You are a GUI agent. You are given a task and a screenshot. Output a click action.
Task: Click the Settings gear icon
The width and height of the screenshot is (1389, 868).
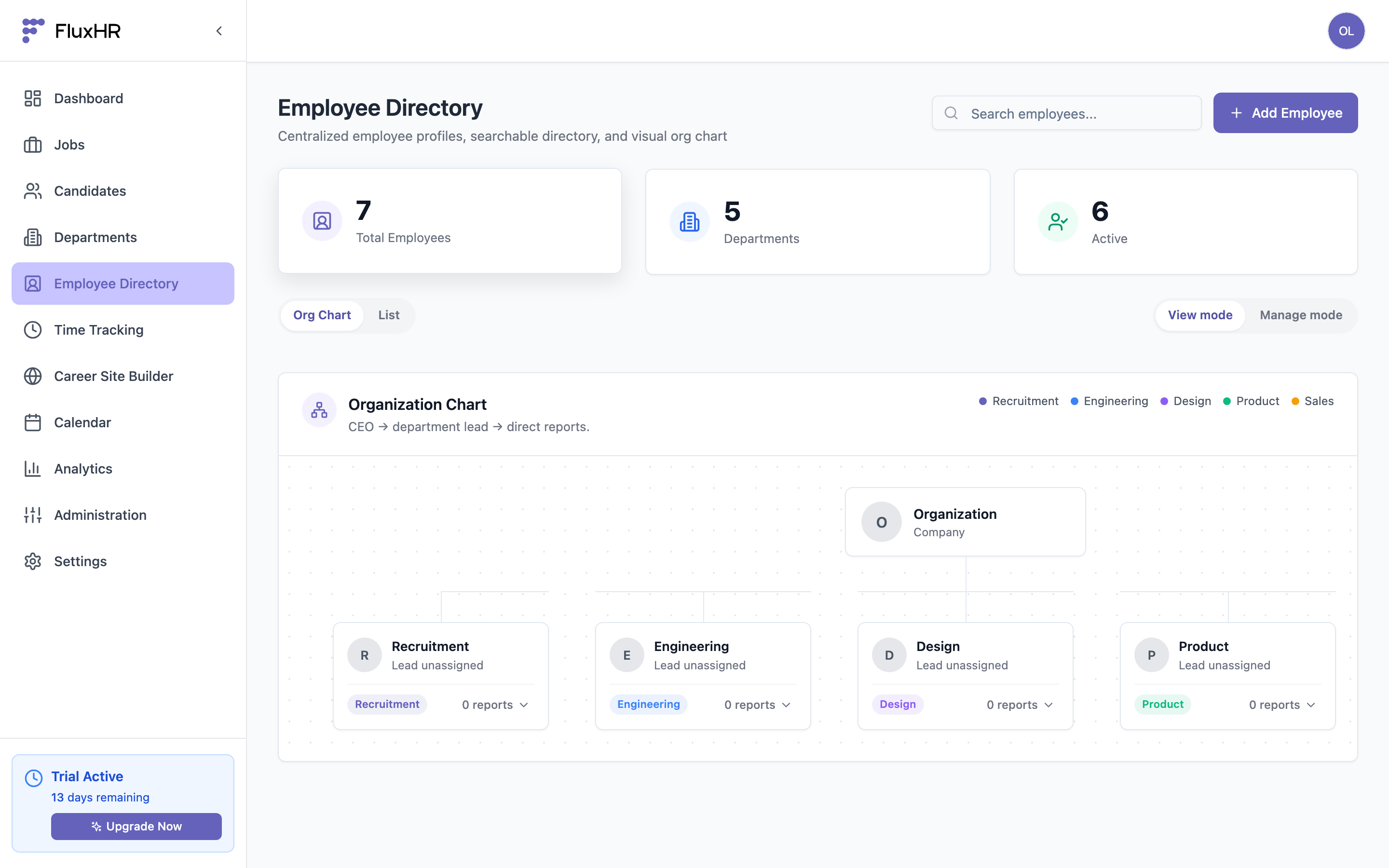click(x=33, y=561)
